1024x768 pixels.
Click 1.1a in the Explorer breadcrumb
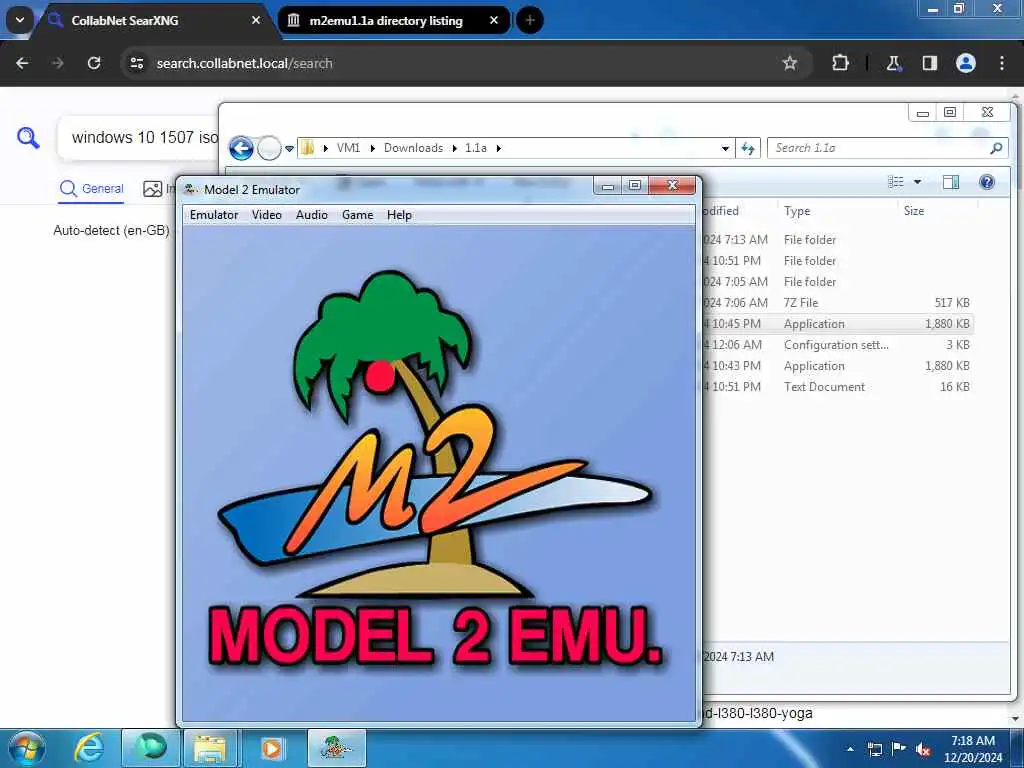pyautogui.click(x=475, y=148)
